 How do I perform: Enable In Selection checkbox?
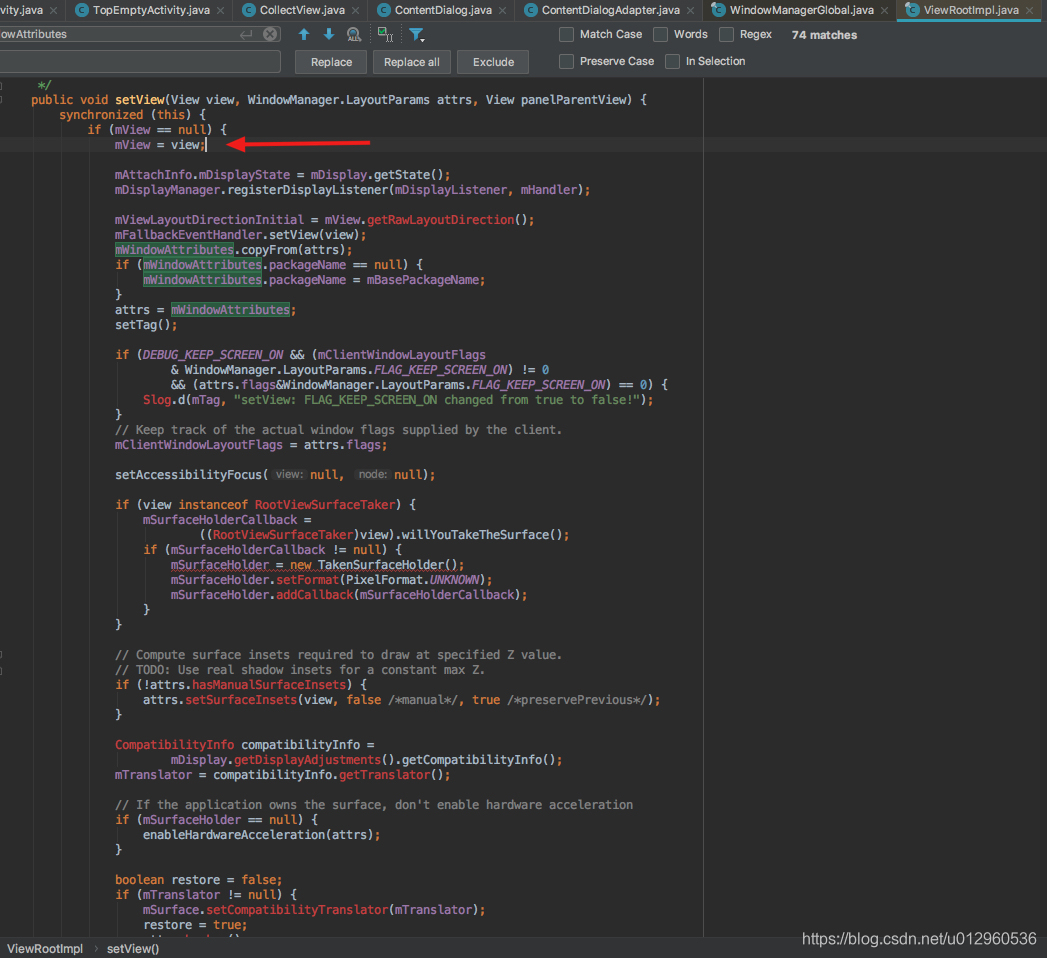pyautogui.click(x=672, y=61)
